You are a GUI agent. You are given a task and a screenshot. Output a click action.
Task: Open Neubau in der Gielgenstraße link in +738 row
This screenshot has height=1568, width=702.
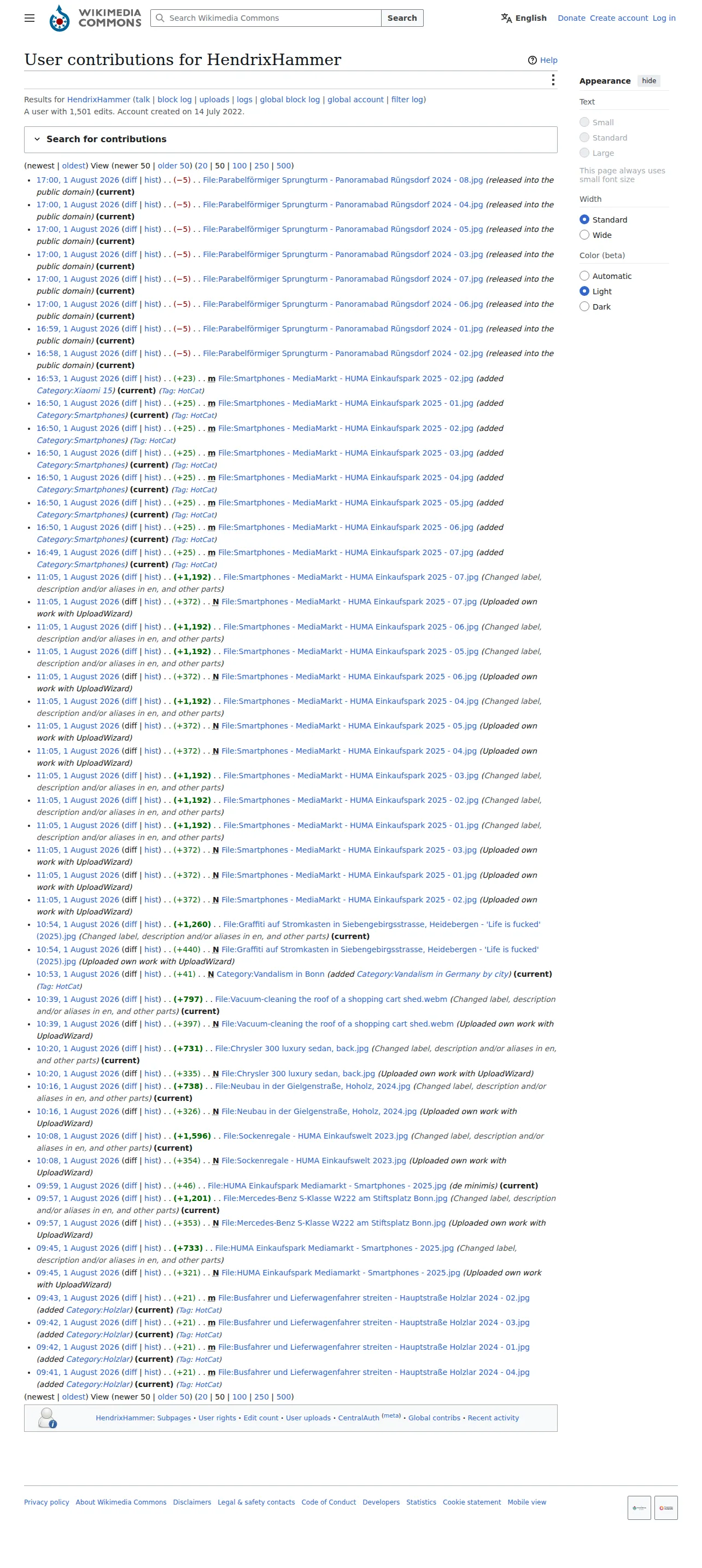tap(313, 1087)
